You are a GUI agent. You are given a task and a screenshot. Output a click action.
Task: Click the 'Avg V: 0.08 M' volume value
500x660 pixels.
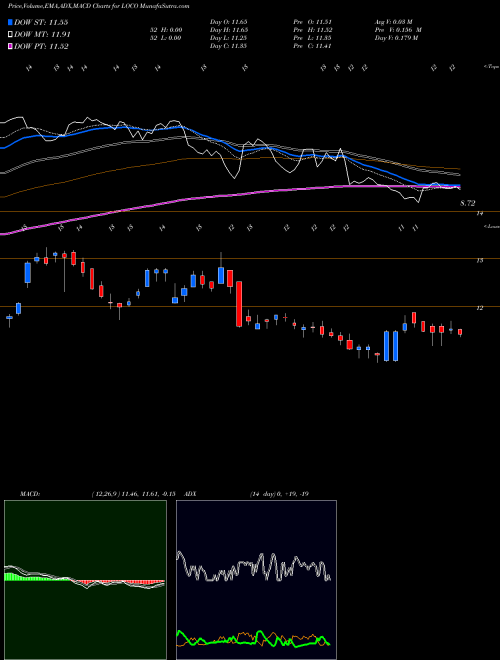[x=394, y=22]
